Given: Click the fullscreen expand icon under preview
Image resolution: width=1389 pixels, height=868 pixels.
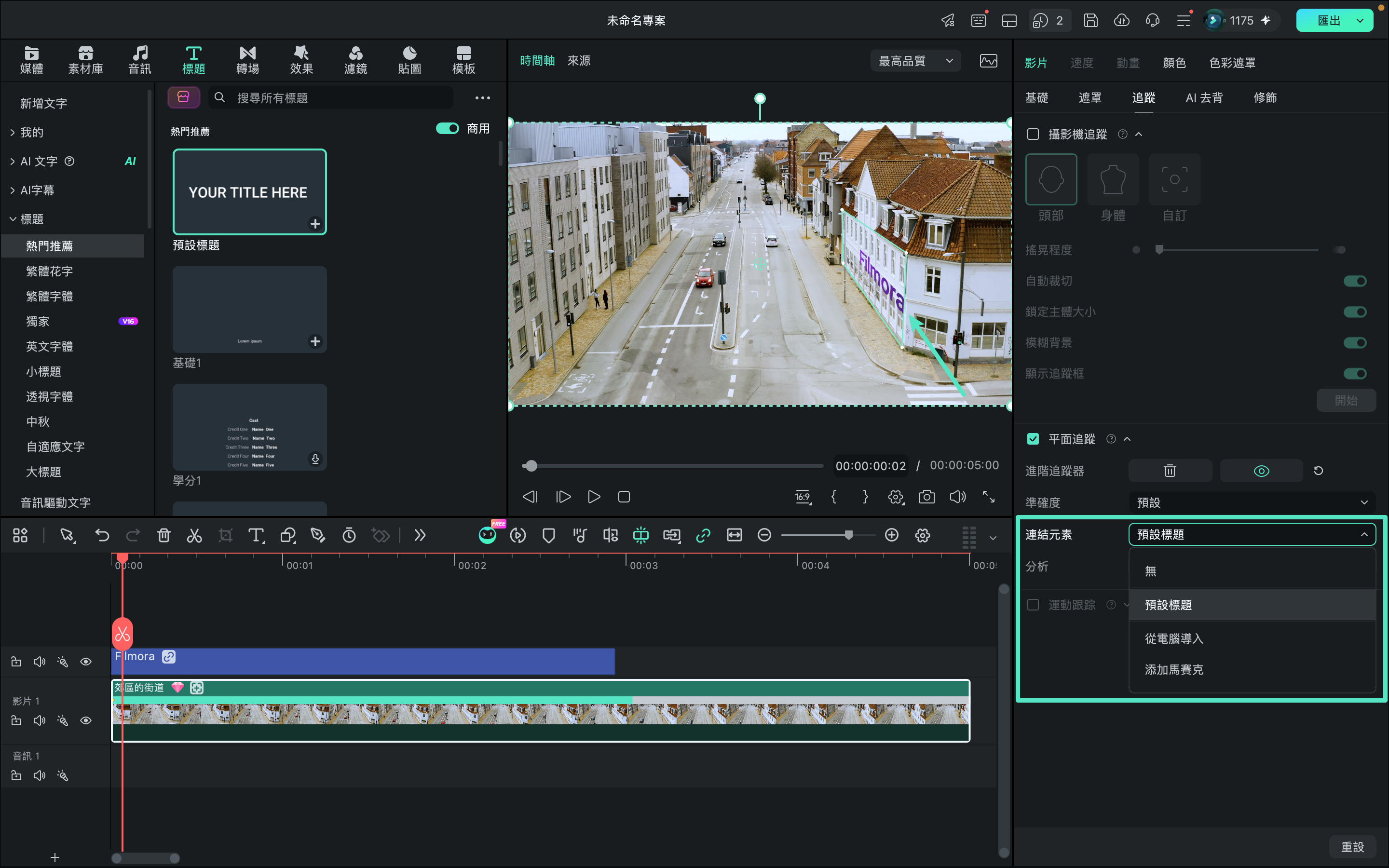Looking at the screenshot, I should coord(988,497).
